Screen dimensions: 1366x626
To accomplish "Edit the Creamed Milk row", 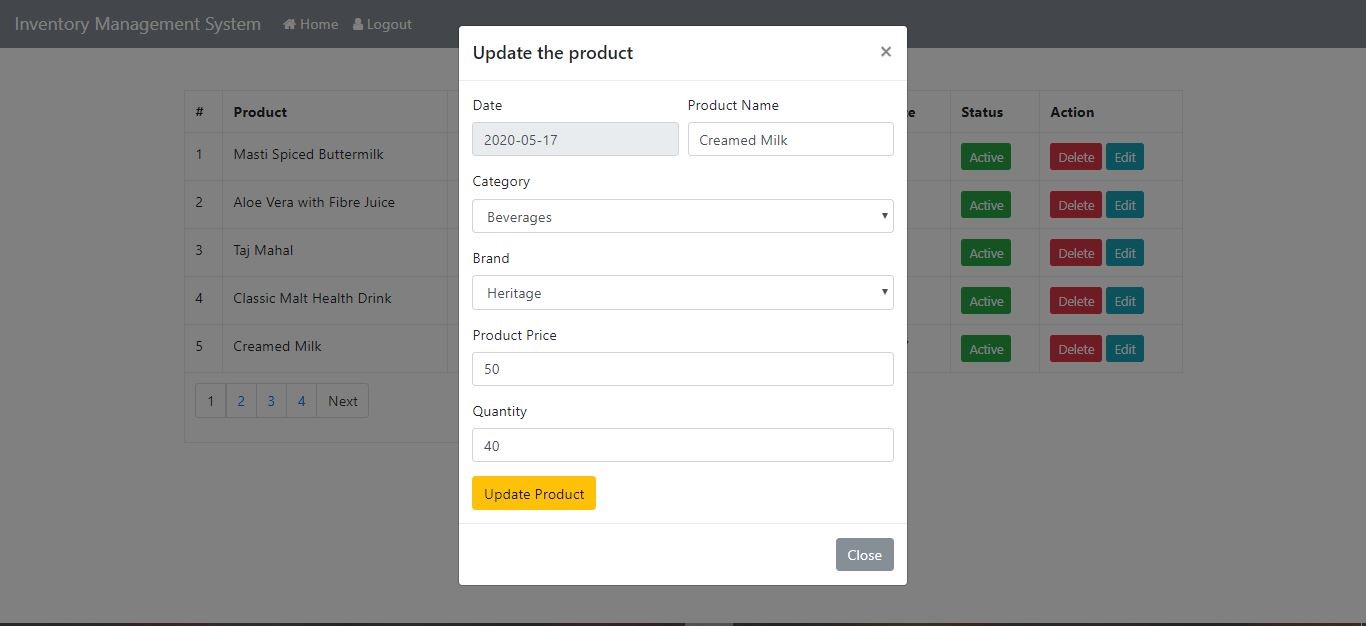I will [1125, 349].
